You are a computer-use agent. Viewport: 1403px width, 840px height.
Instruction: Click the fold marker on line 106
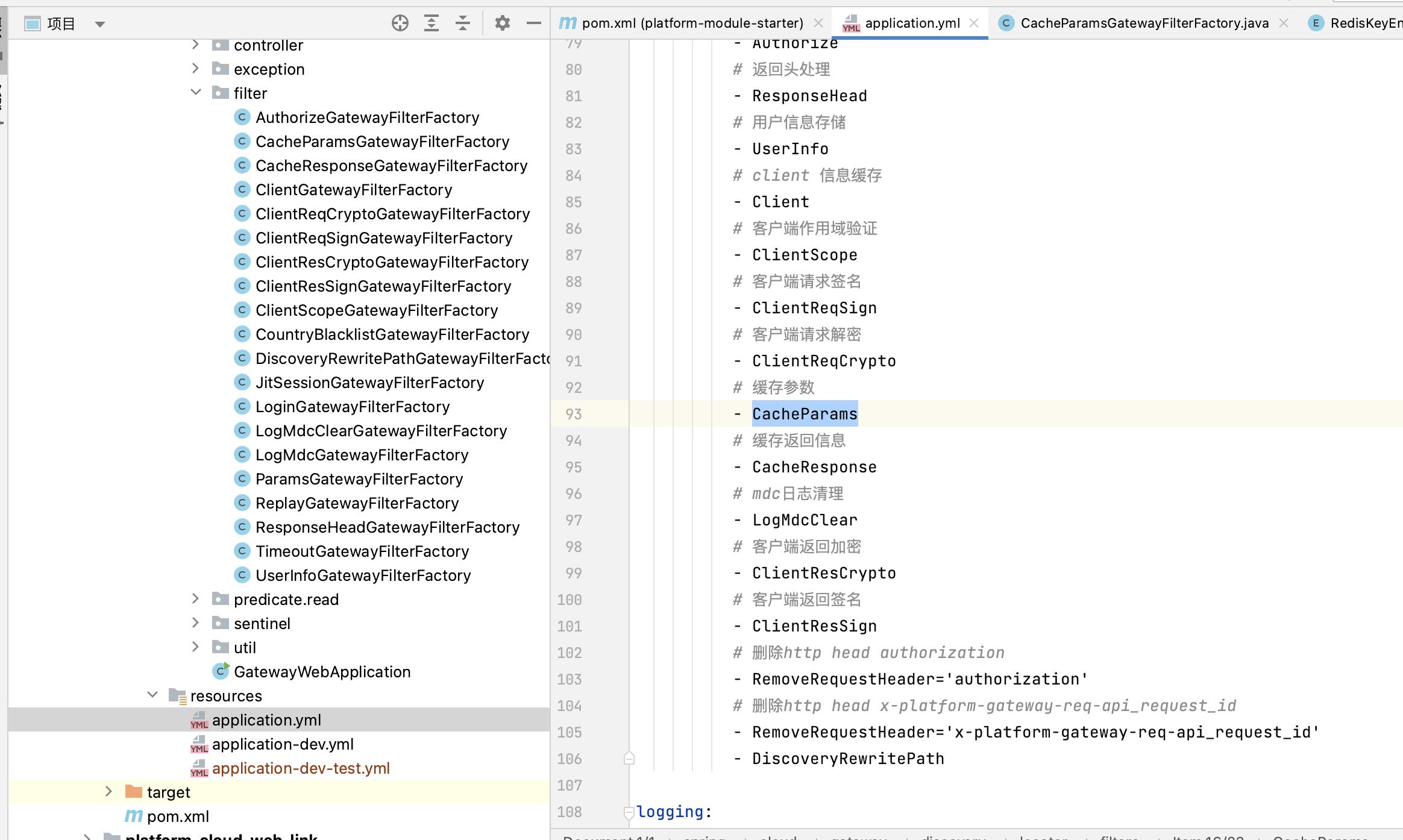[629, 758]
